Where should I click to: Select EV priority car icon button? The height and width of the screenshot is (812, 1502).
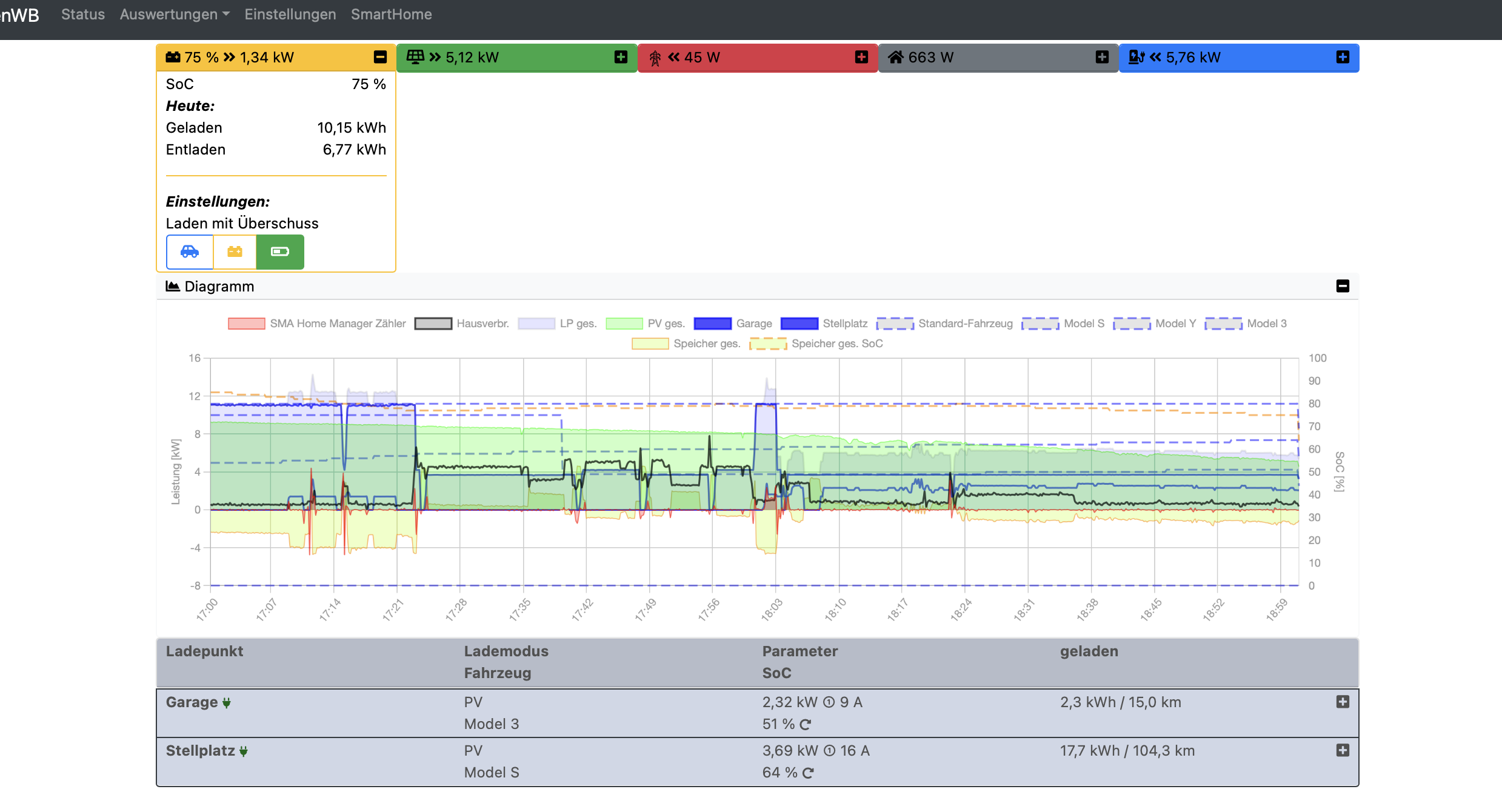(x=190, y=251)
